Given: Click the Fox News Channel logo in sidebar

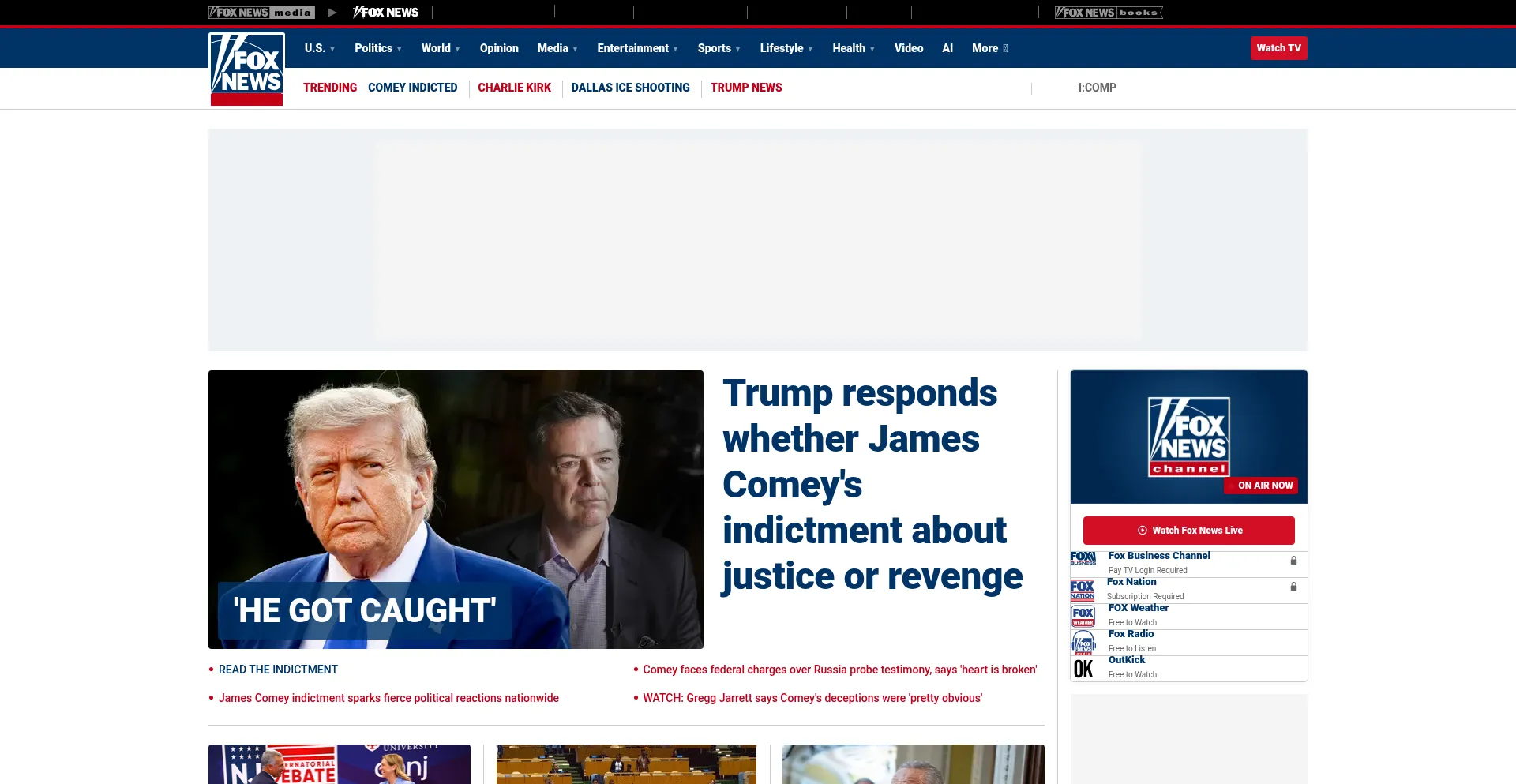Looking at the screenshot, I should pos(1189,437).
